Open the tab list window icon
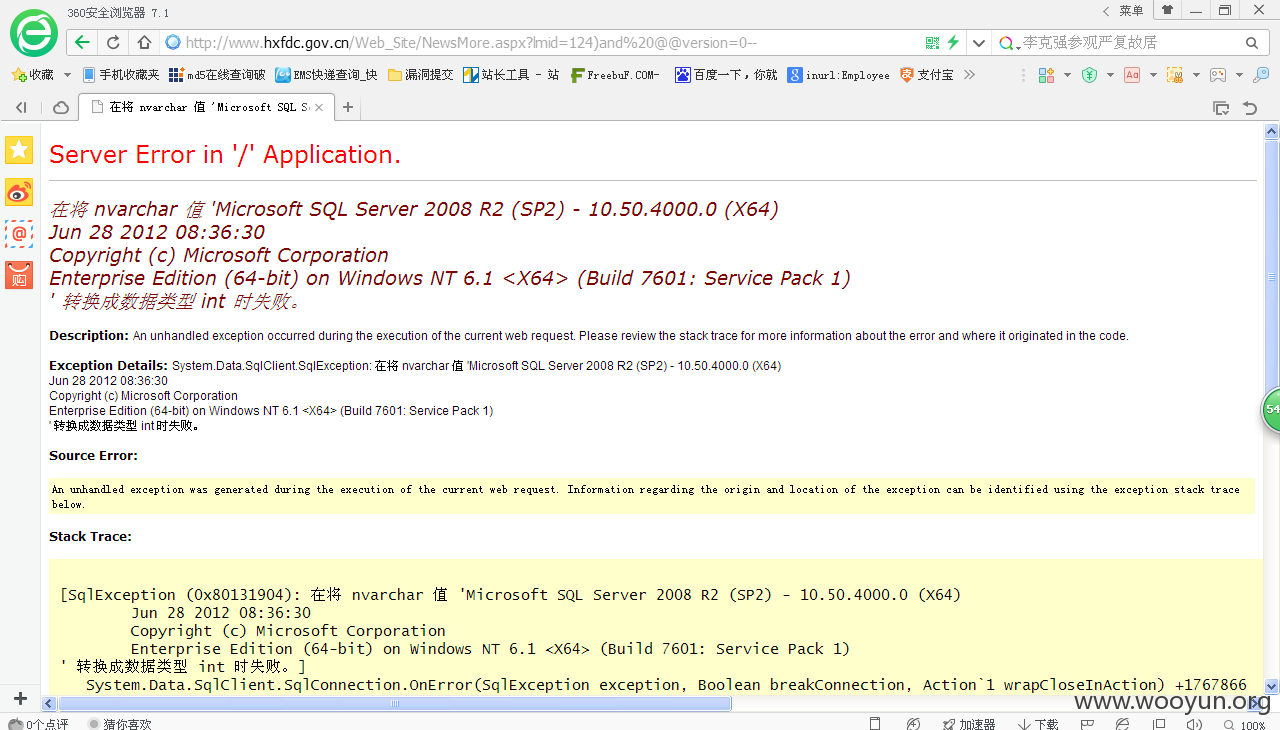1280x730 pixels. (1220, 107)
